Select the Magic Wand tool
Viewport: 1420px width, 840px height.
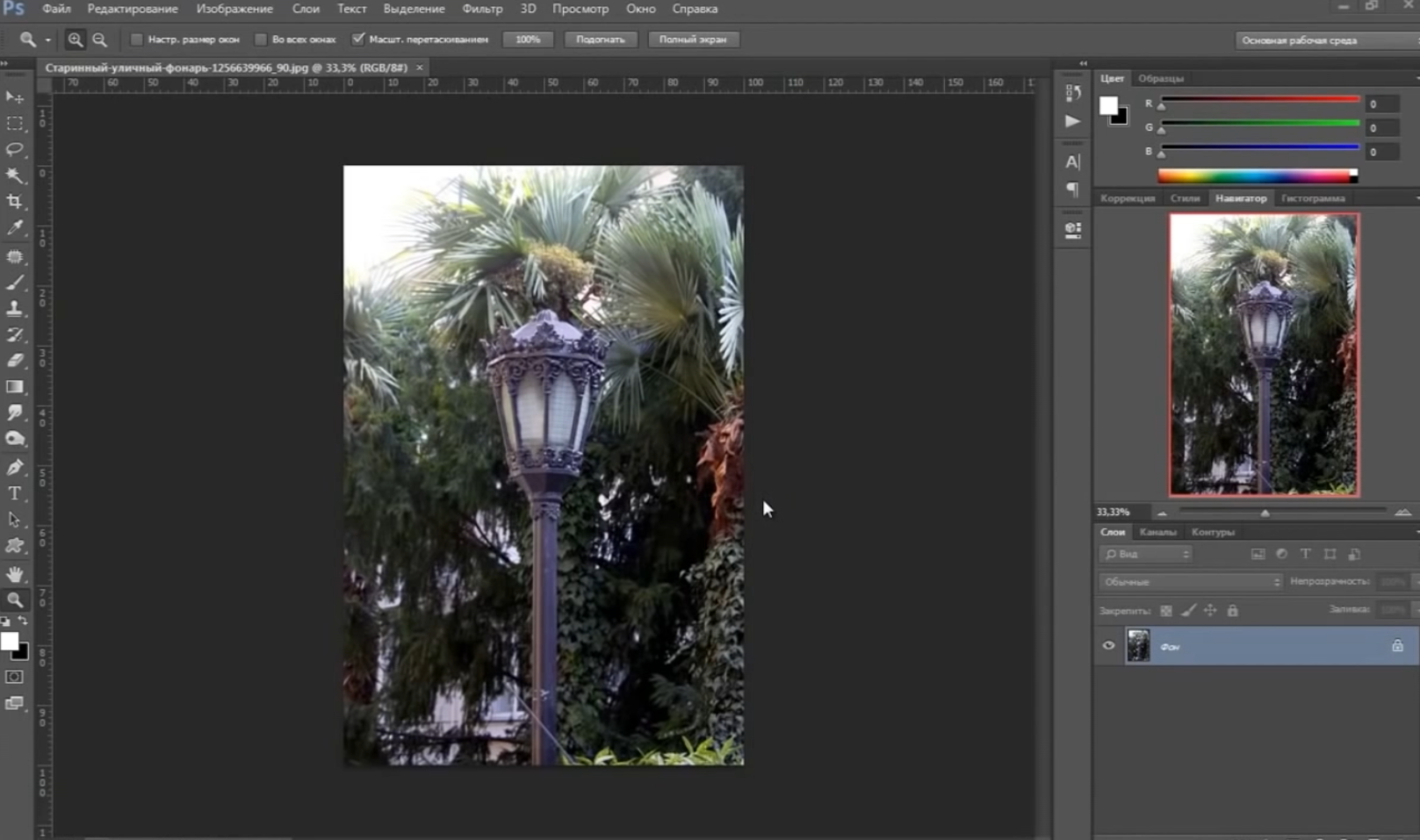[15, 176]
